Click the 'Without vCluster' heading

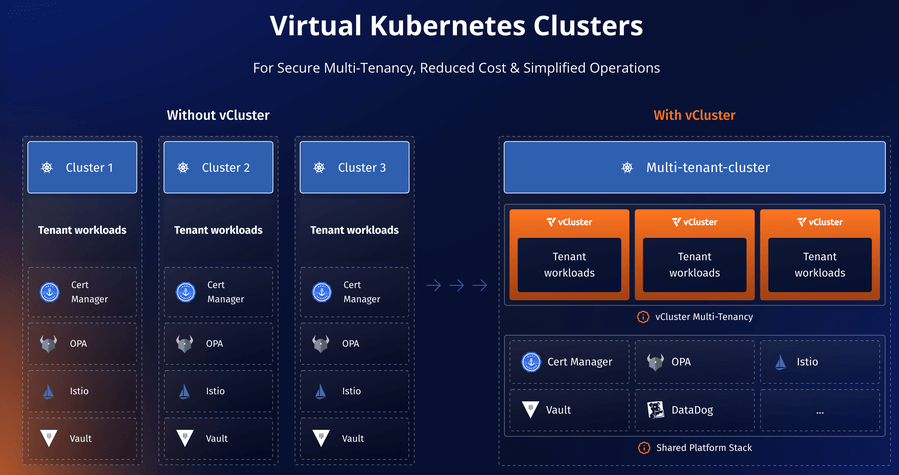[x=218, y=115]
